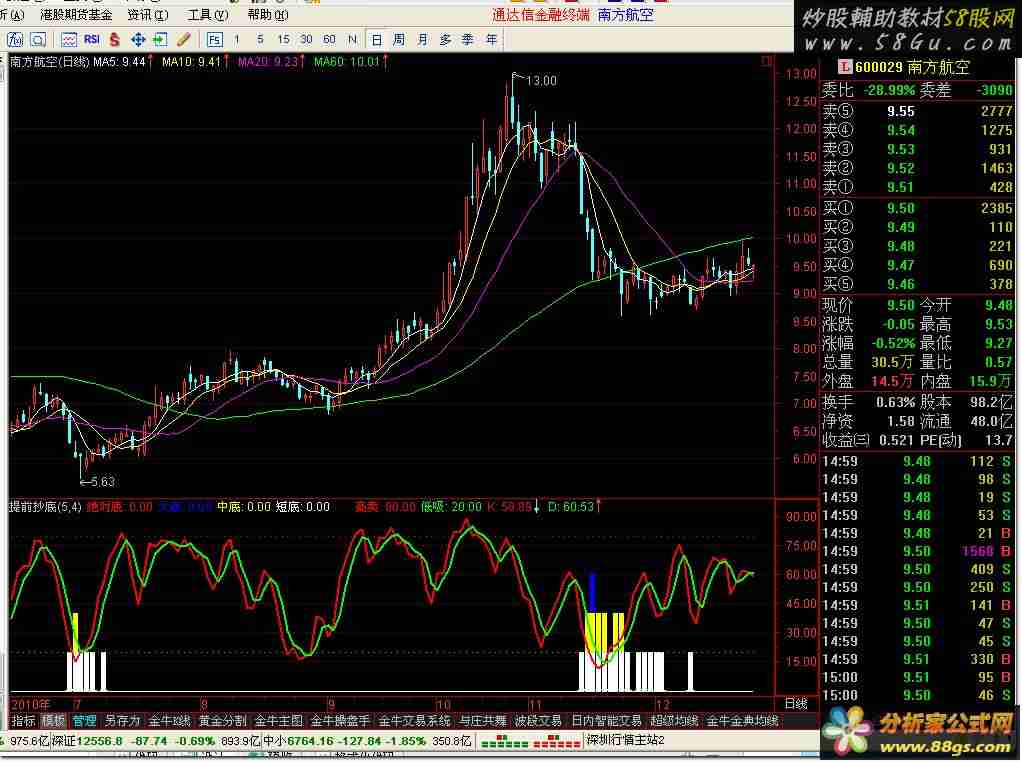The height and width of the screenshot is (762, 1022).
Task: Select the yearly (年) period
Action: 491,40
